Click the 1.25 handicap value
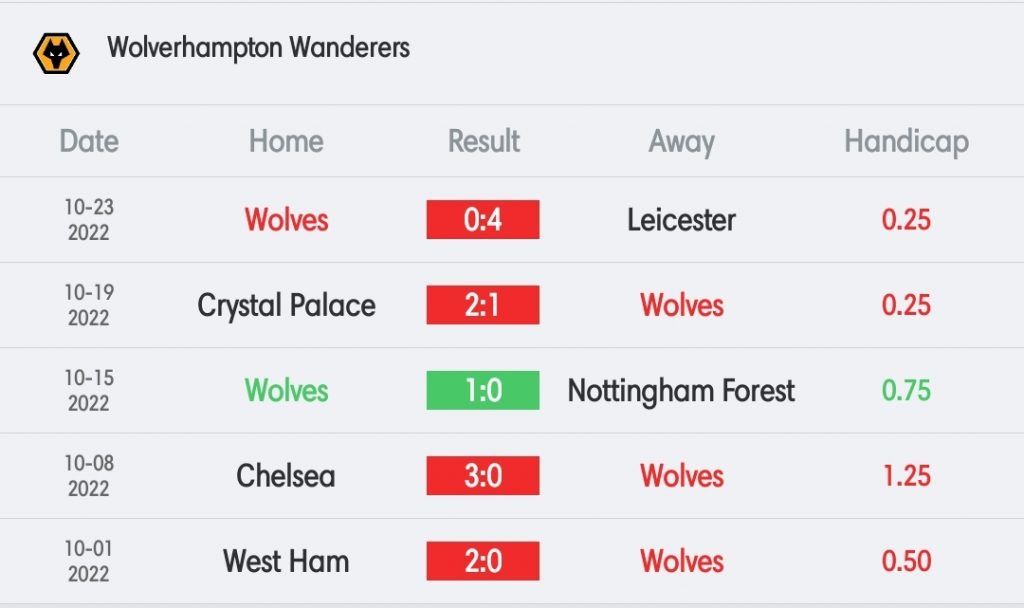 (906, 475)
